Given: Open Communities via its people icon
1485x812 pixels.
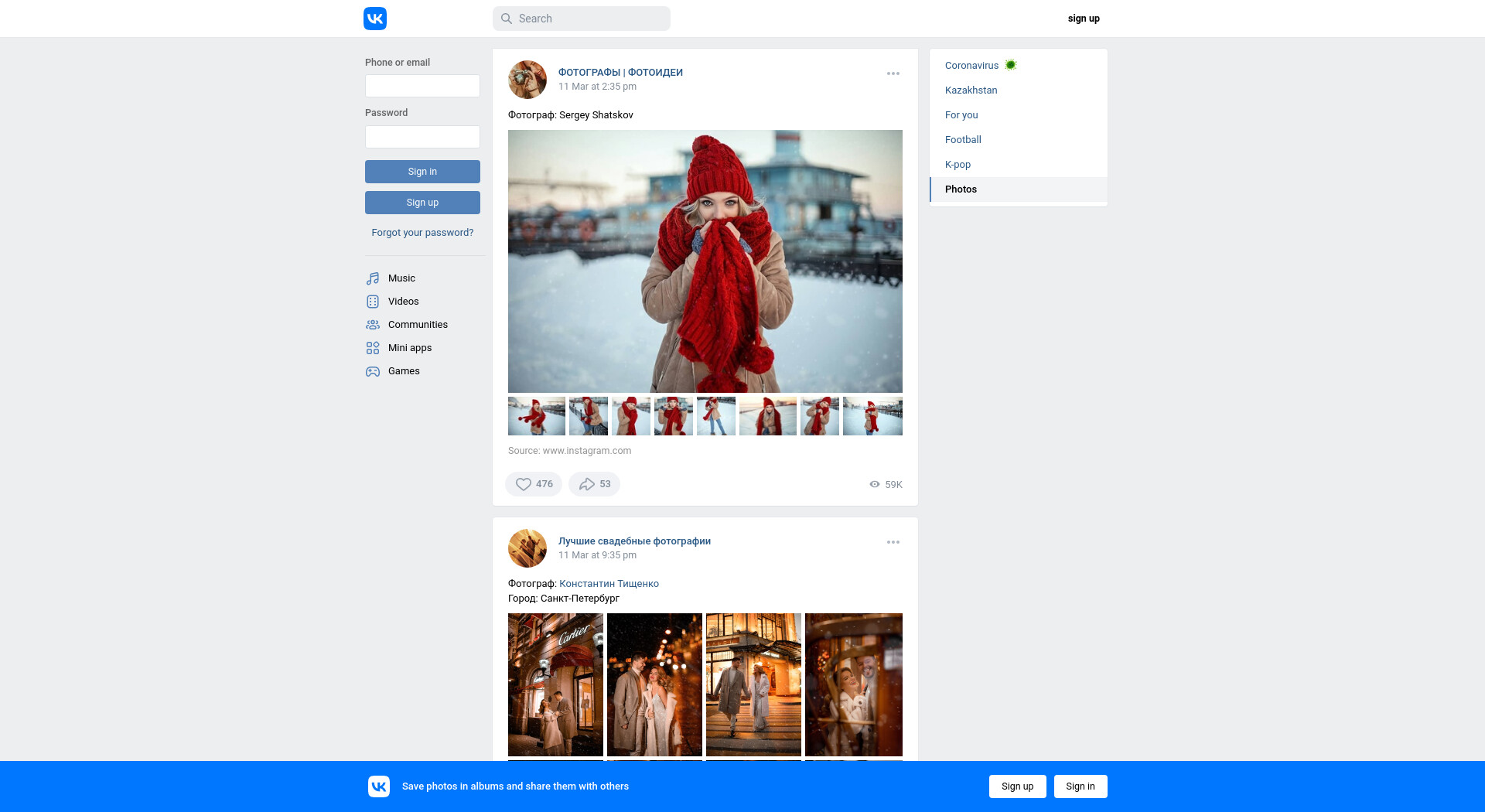Looking at the screenshot, I should [373, 325].
